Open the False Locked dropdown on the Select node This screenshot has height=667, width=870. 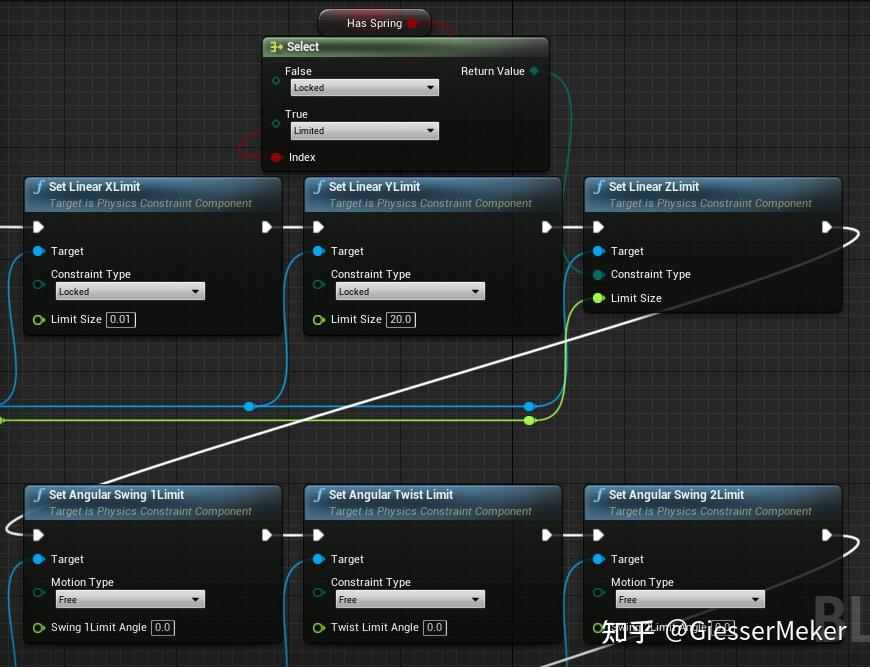pyautogui.click(x=364, y=88)
